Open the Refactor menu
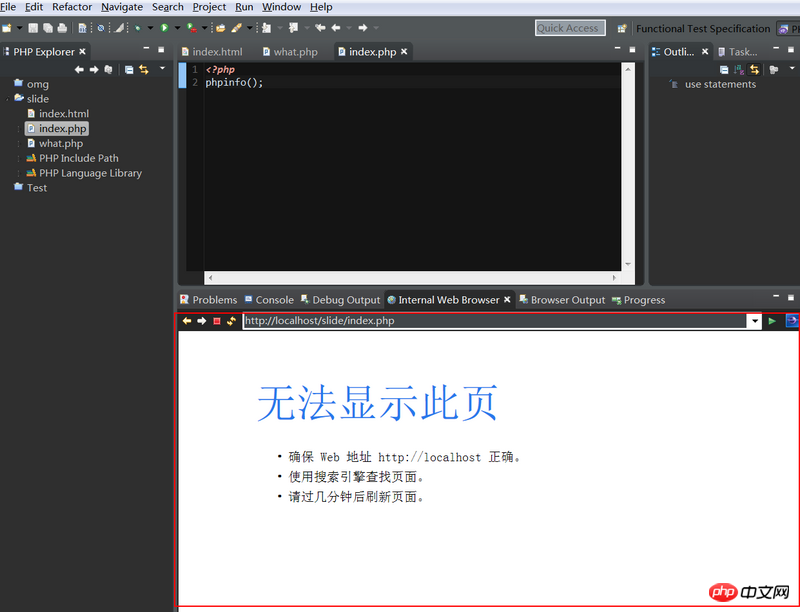This screenshot has height=612, width=800. [x=72, y=7]
